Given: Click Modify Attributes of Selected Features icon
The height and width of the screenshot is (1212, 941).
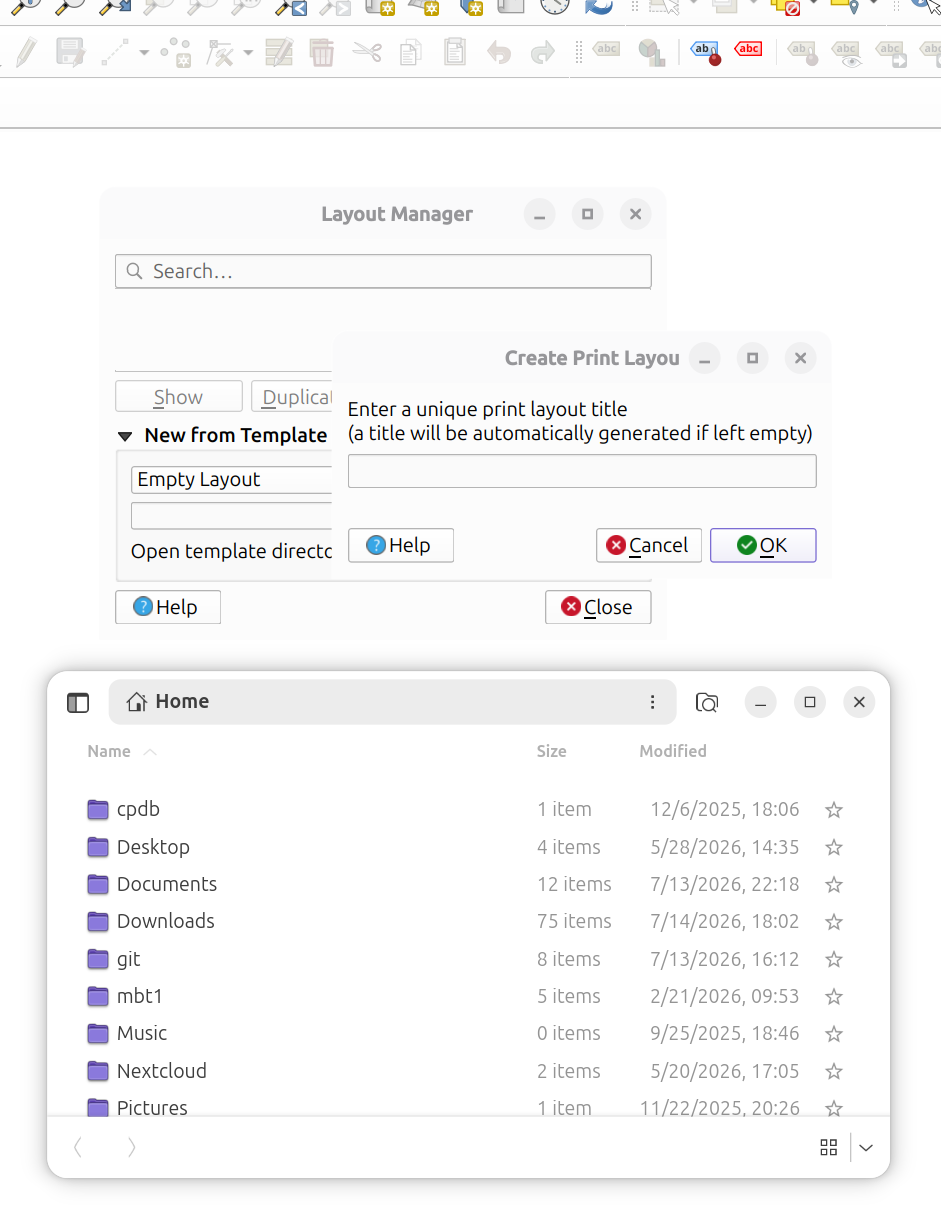Looking at the screenshot, I should [x=279, y=51].
